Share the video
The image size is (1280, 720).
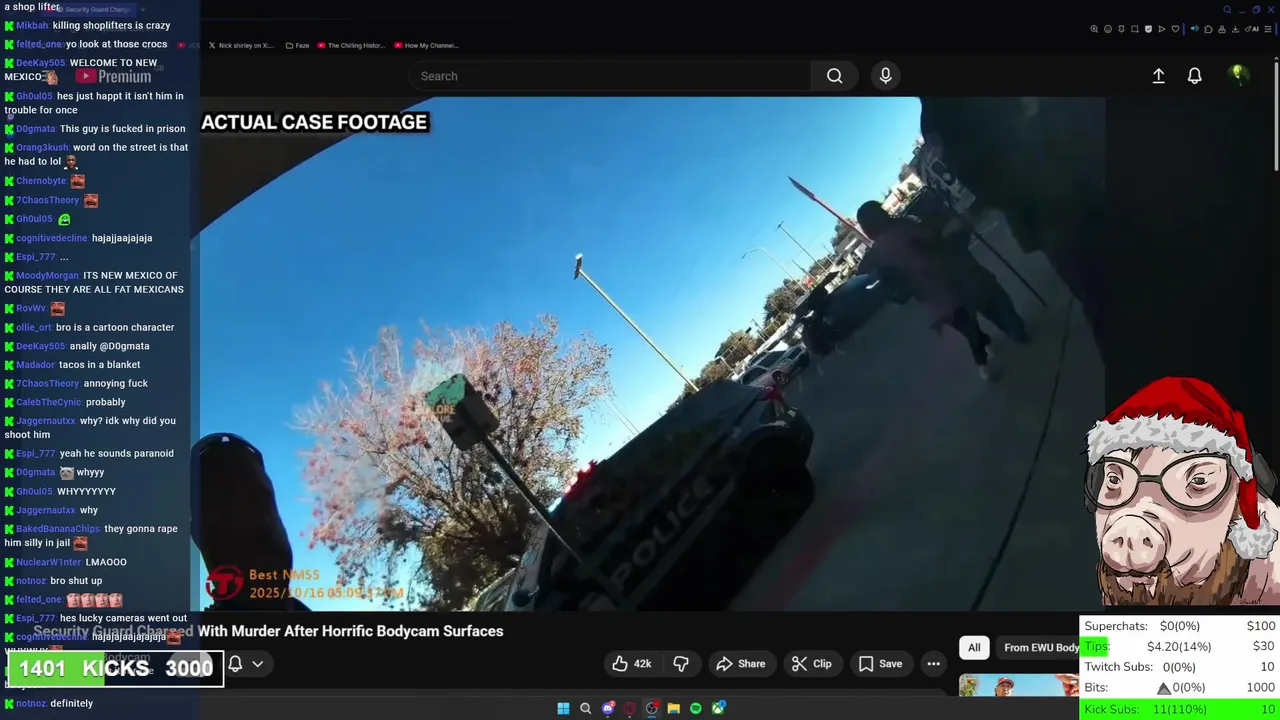(740, 664)
